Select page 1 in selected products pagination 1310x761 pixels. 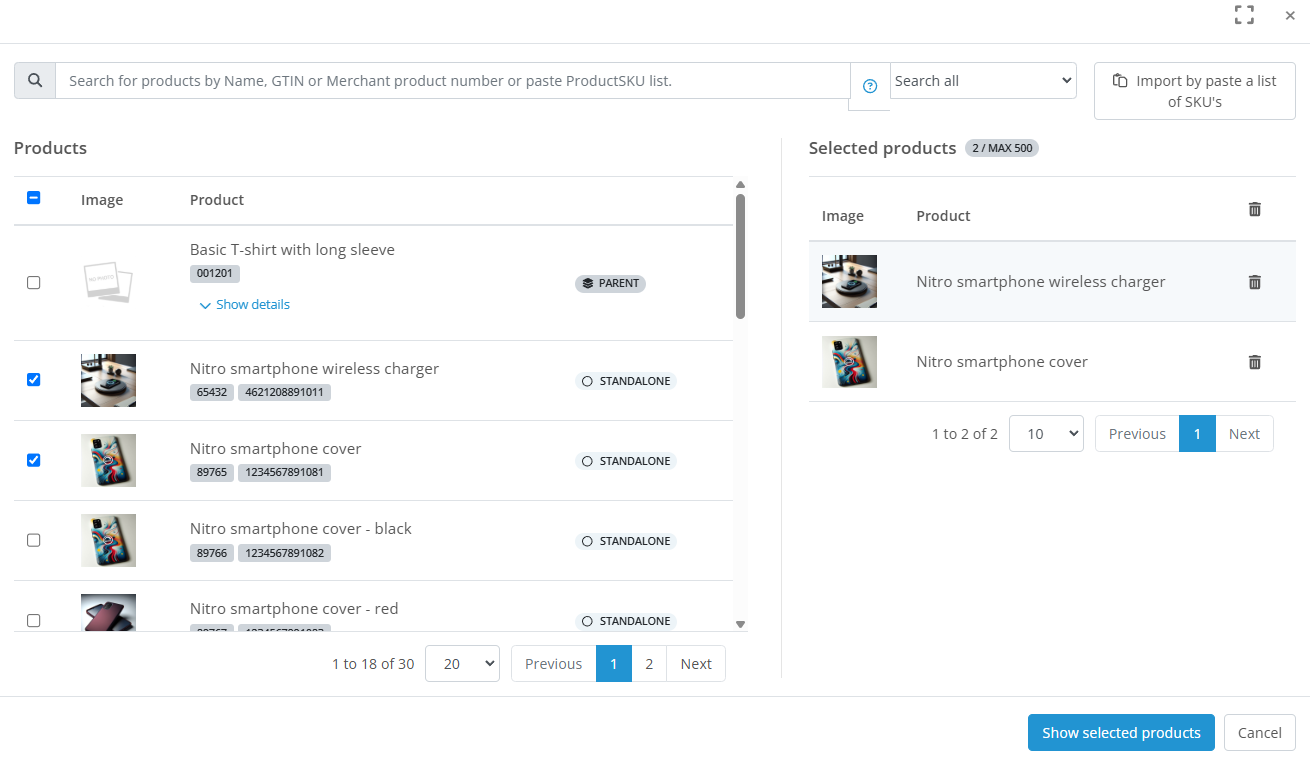1197,434
